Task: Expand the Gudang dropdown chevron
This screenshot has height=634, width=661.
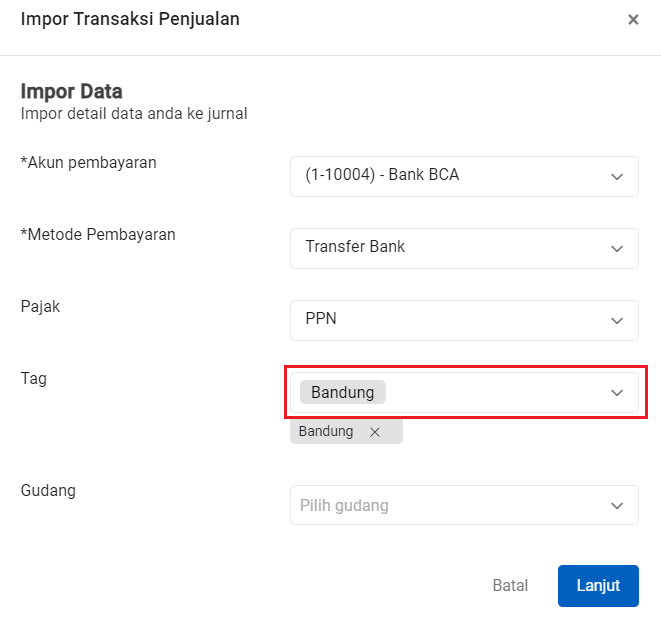Action: tap(616, 506)
